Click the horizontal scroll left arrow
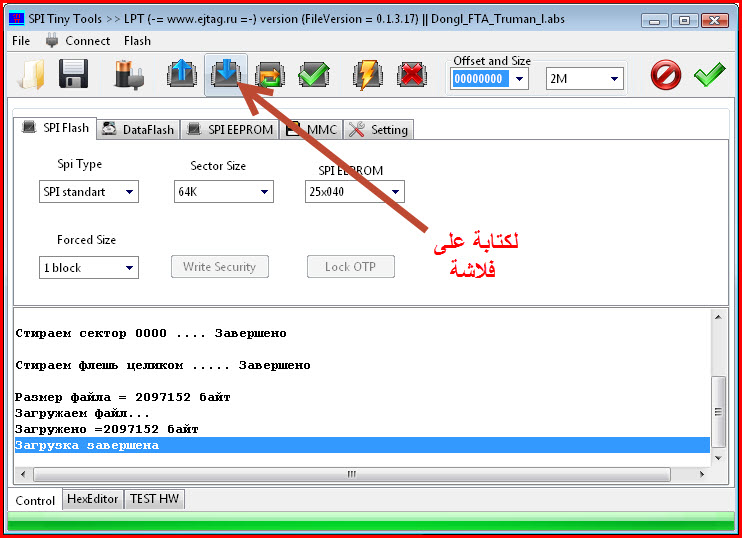This screenshot has height=538, width=742. pyautogui.click(x=24, y=474)
